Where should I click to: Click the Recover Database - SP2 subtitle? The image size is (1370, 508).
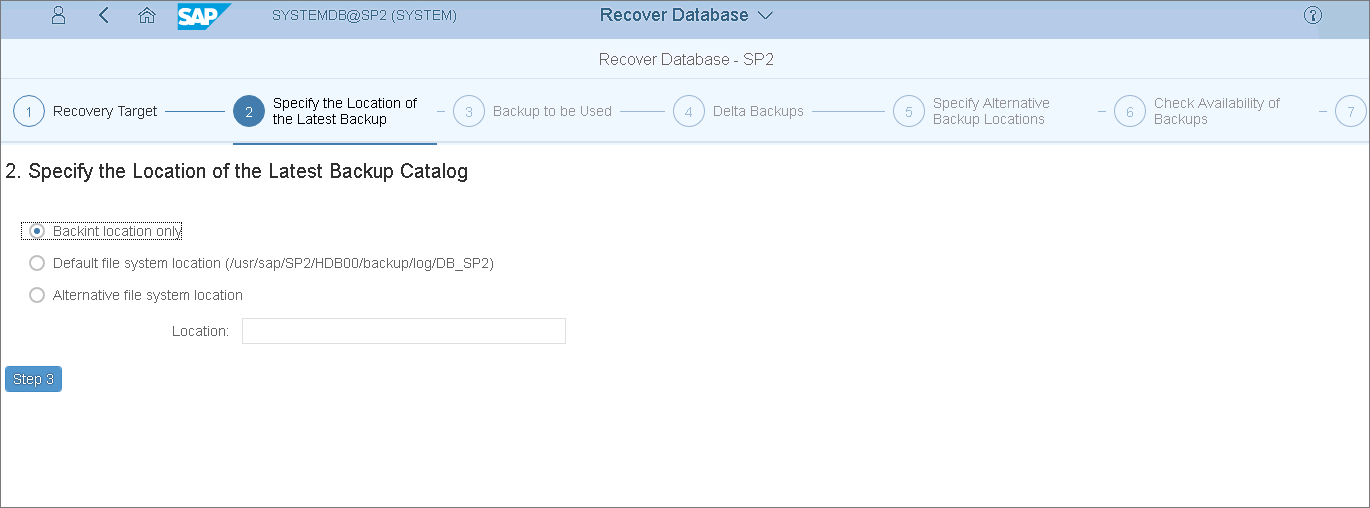[x=686, y=59]
